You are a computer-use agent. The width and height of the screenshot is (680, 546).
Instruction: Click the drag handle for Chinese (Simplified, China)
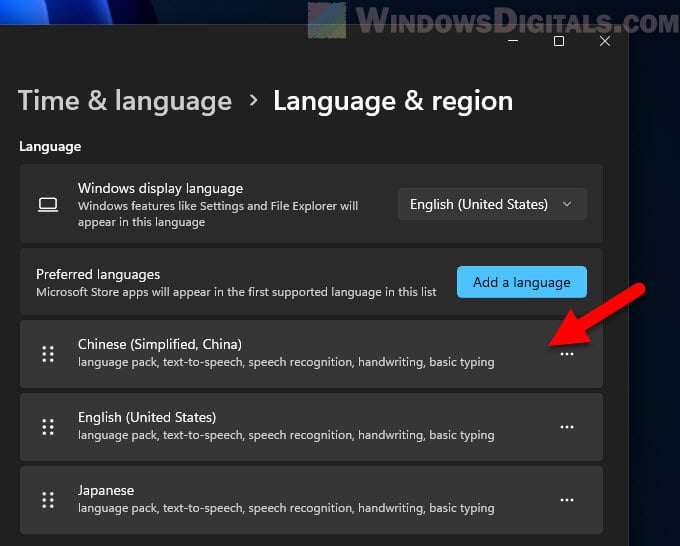48,354
